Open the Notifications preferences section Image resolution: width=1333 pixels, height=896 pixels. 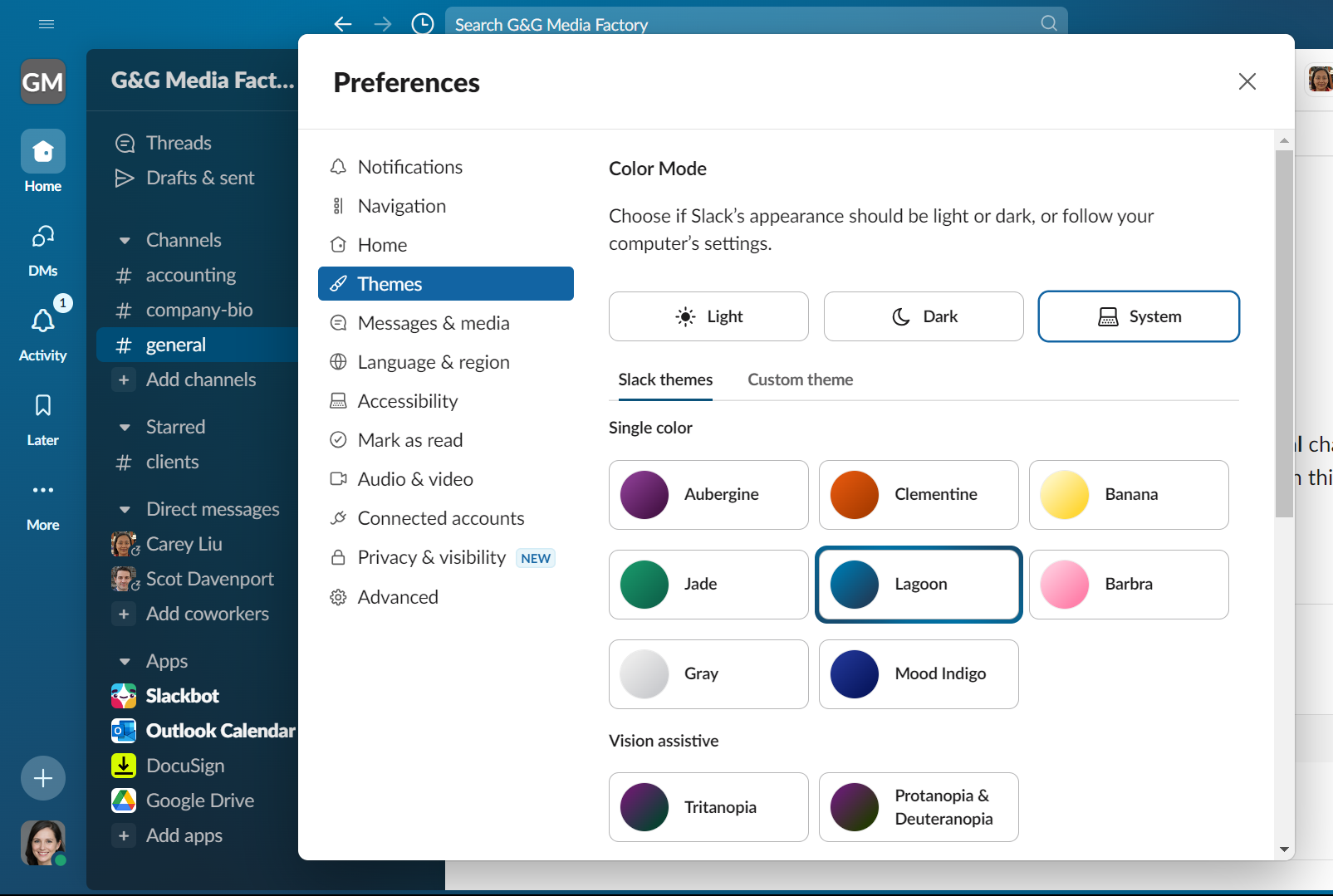[409, 166]
